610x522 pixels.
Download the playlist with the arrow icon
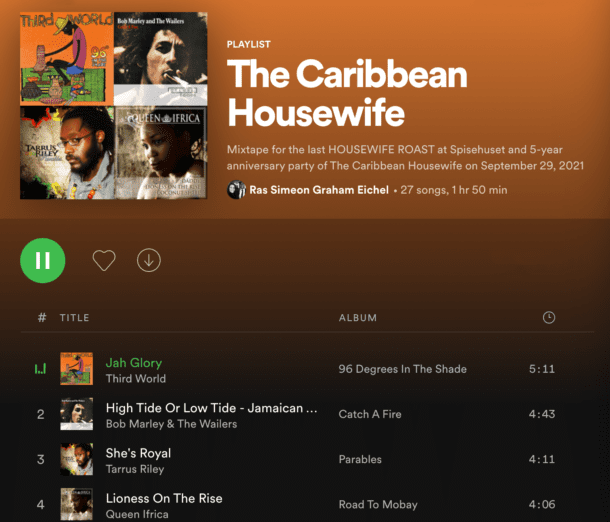click(149, 260)
